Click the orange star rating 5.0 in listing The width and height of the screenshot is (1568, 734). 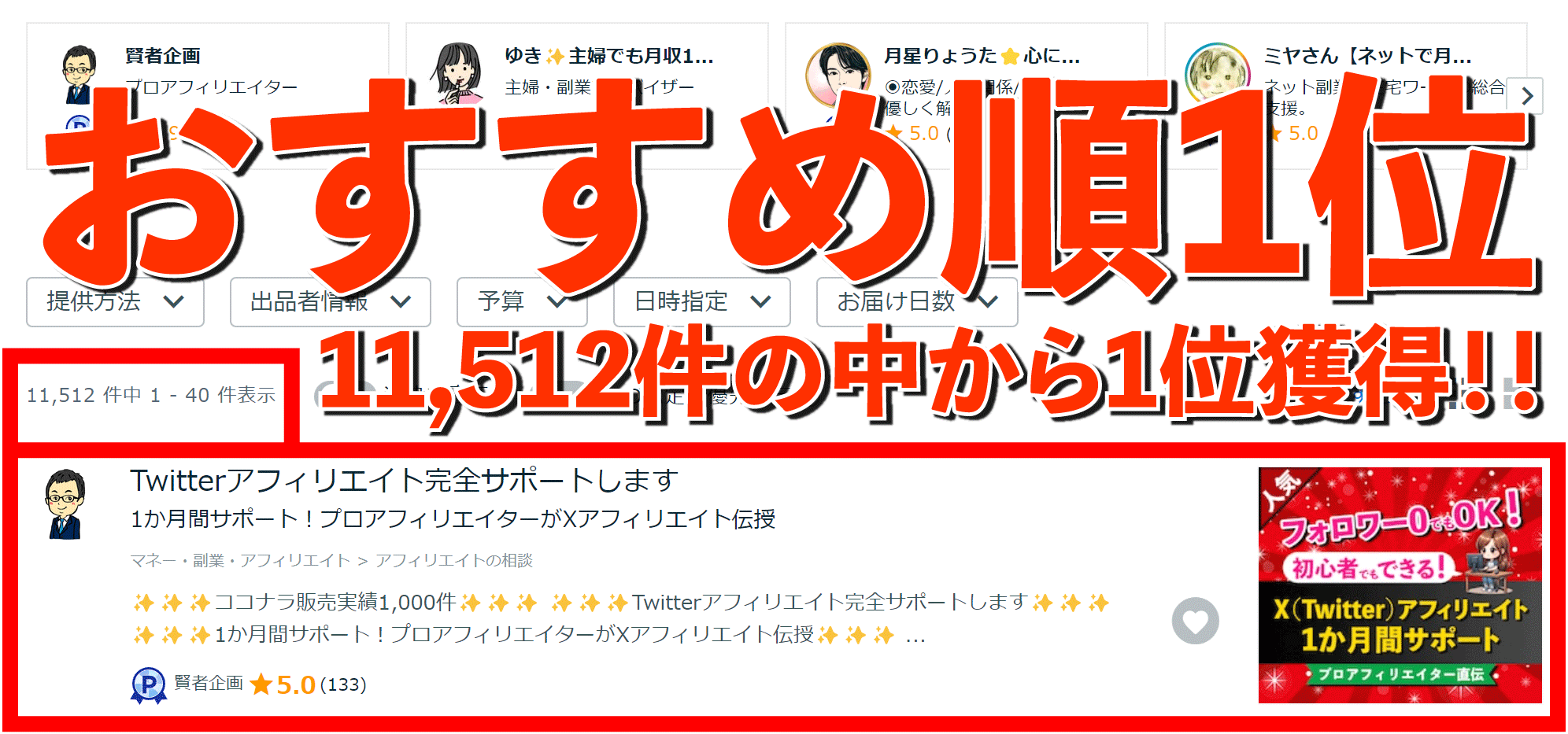(x=283, y=685)
